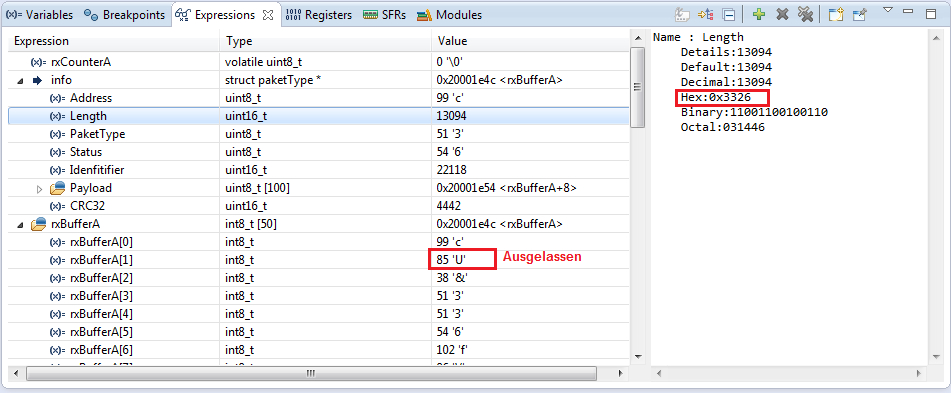The image size is (951, 393).
Task: Click the Binary value line in details
Action: tap(754, 112)
